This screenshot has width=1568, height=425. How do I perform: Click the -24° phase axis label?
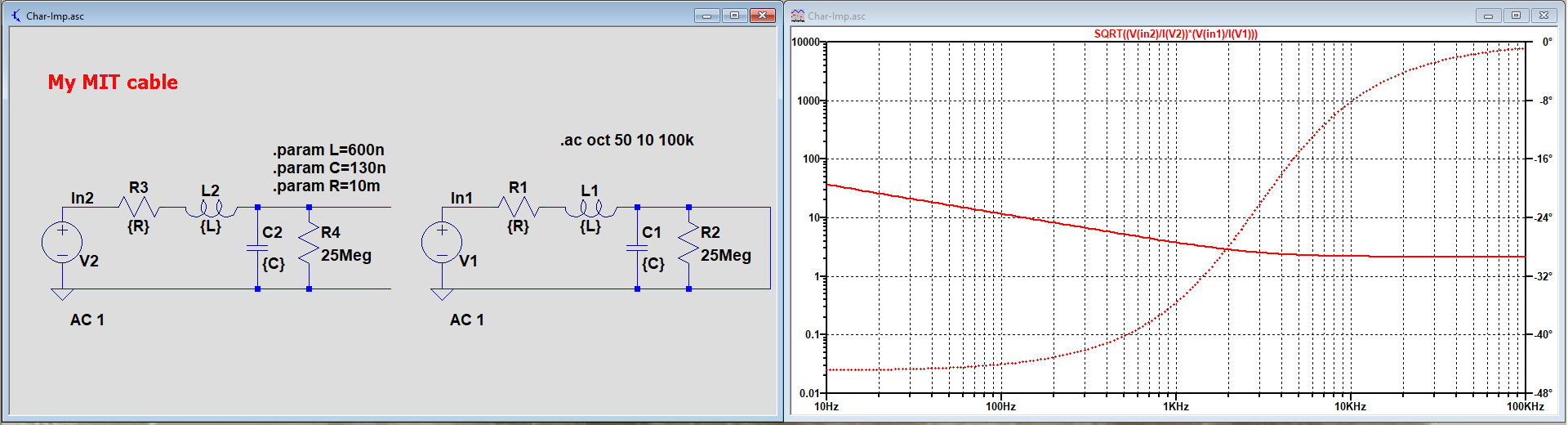click(x=1543, y=217)
